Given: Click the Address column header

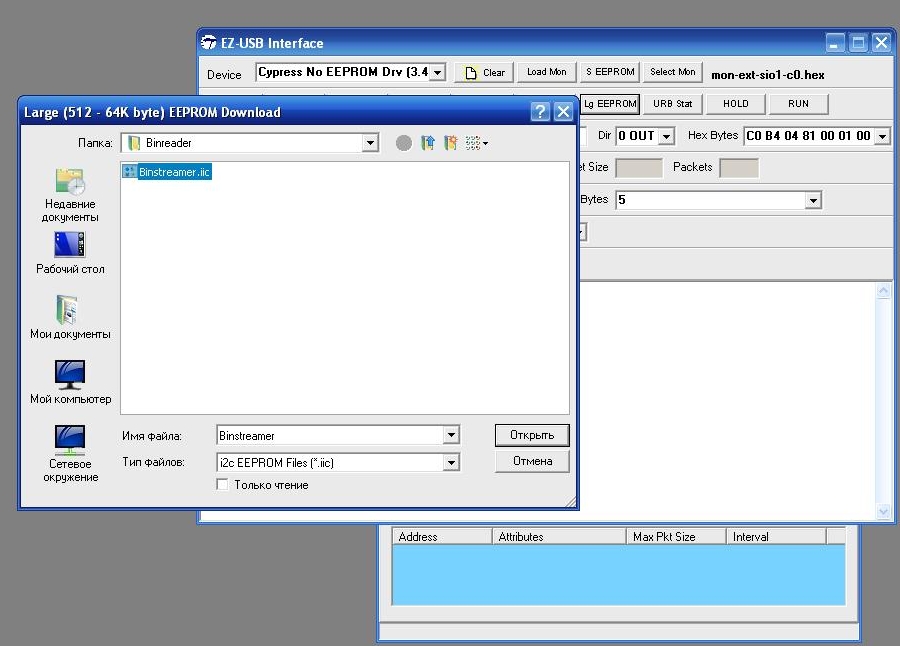Looking at the screenshot, I should [x=442, y=536].
